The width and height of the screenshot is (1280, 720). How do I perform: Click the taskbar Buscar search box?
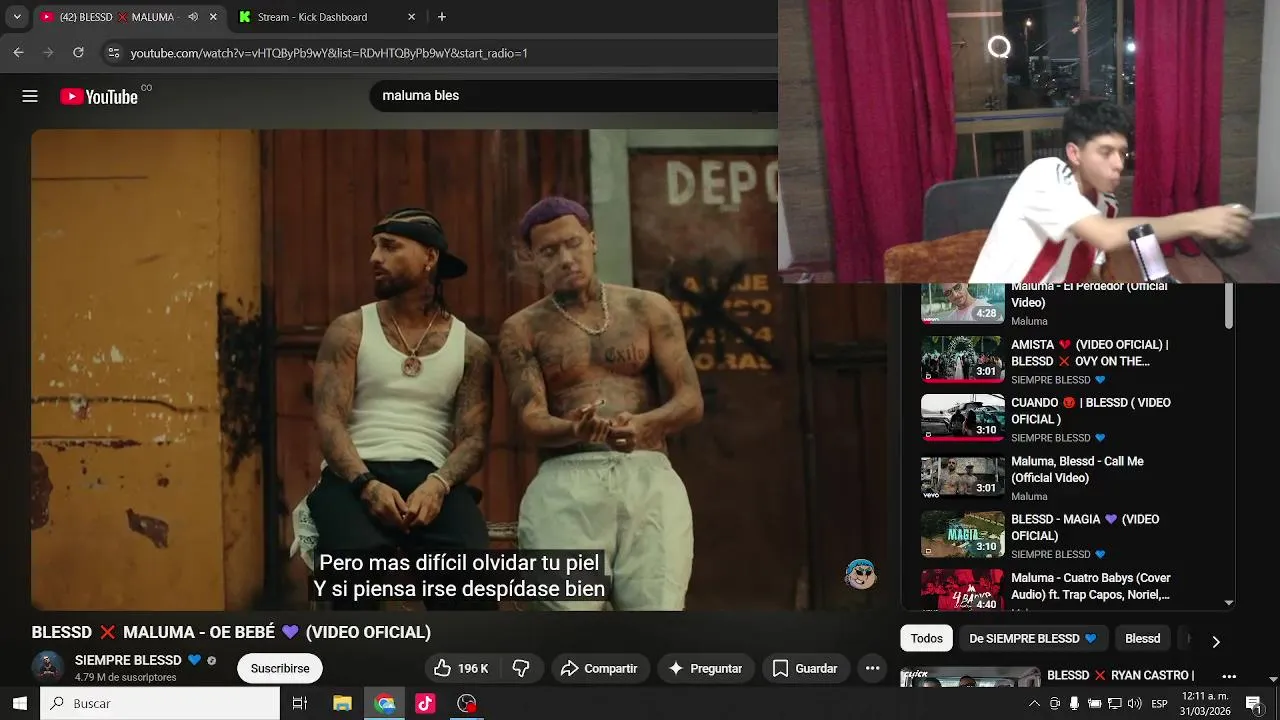(x=160, y=703)
